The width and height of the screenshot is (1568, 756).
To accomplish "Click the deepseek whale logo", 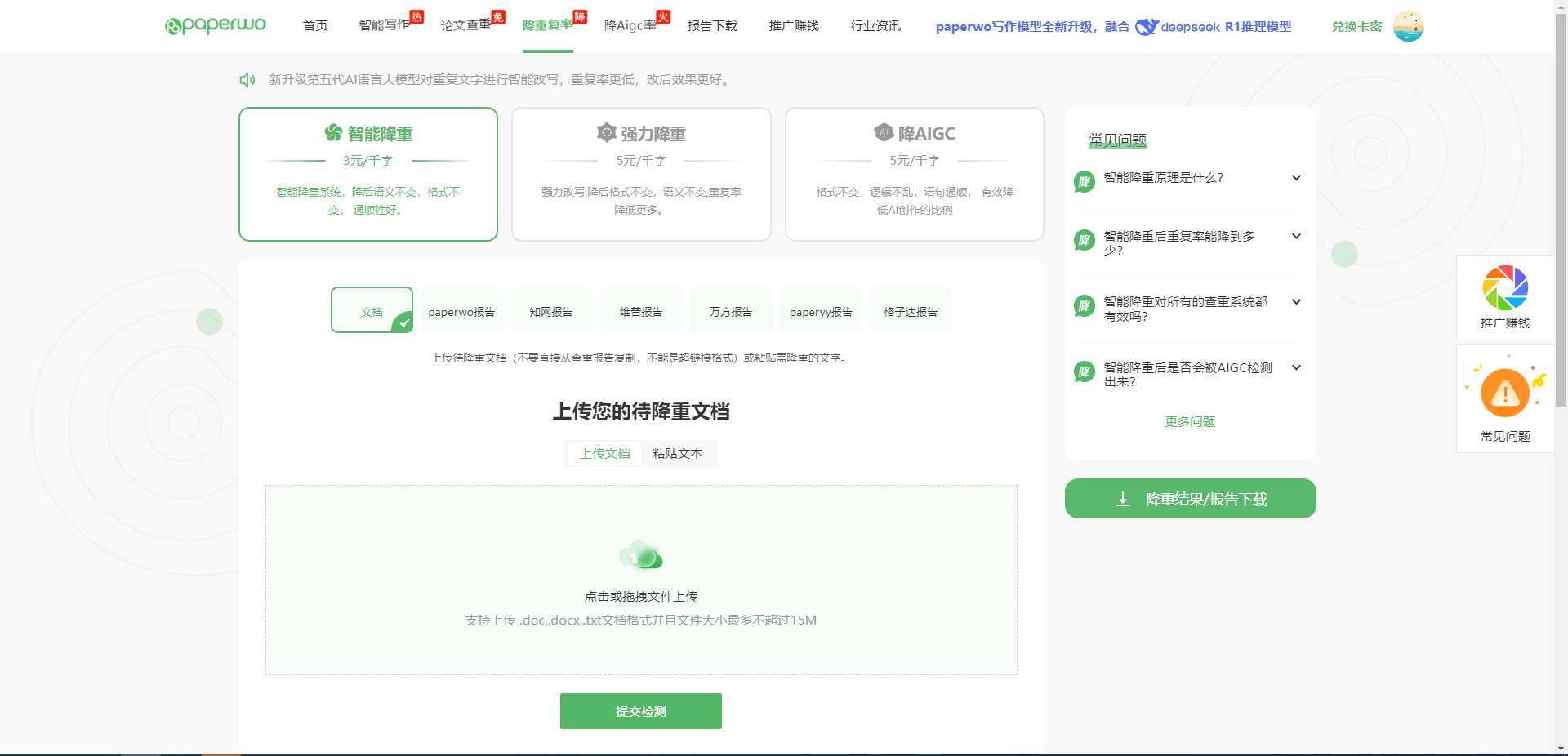I will tap(1147, 27).
